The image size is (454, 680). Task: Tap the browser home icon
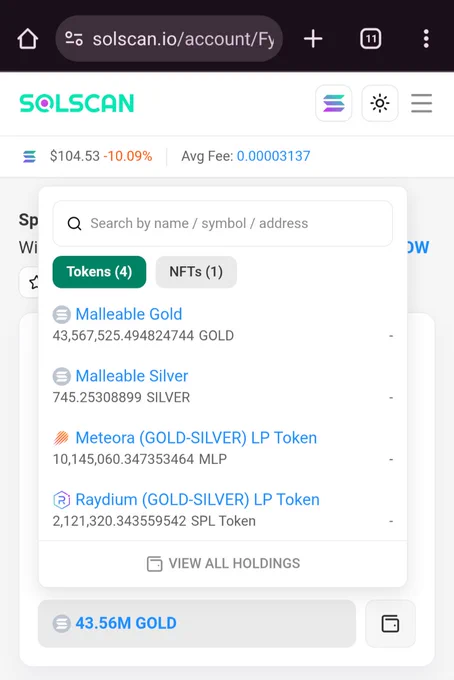tap(28, 39)
